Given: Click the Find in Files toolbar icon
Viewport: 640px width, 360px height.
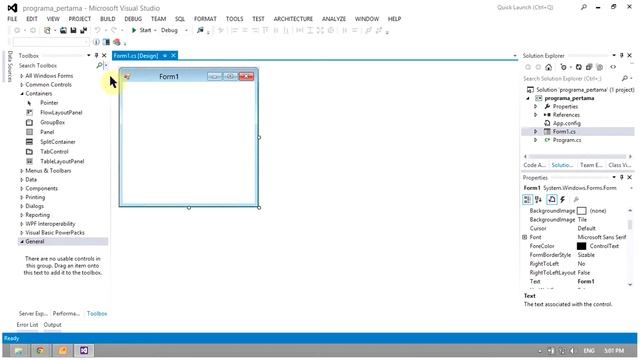Looking at the screenshot, I should [x=200, y=30].
